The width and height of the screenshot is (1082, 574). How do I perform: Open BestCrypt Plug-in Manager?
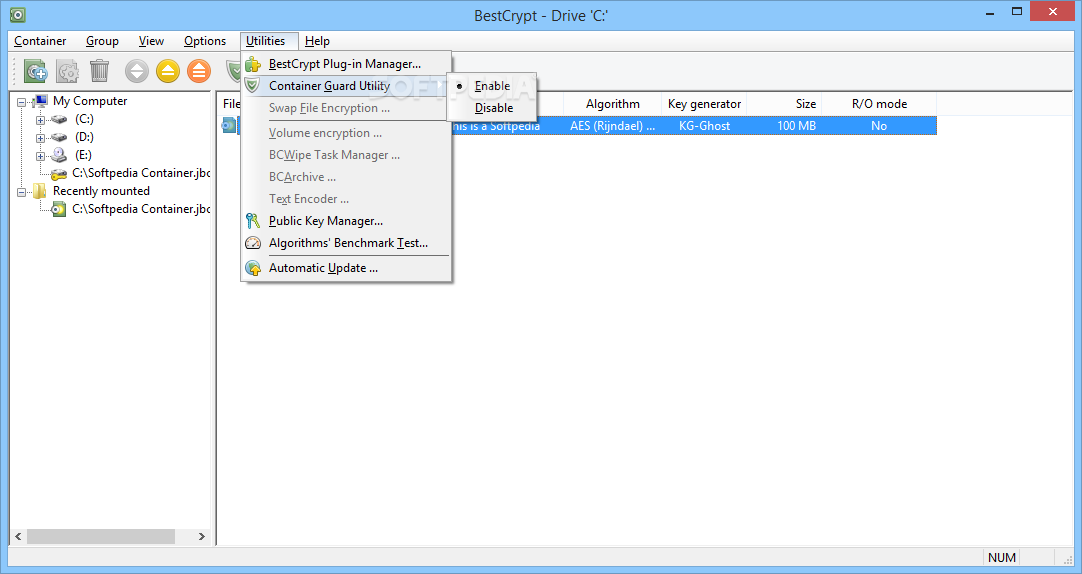coord(346,64)
